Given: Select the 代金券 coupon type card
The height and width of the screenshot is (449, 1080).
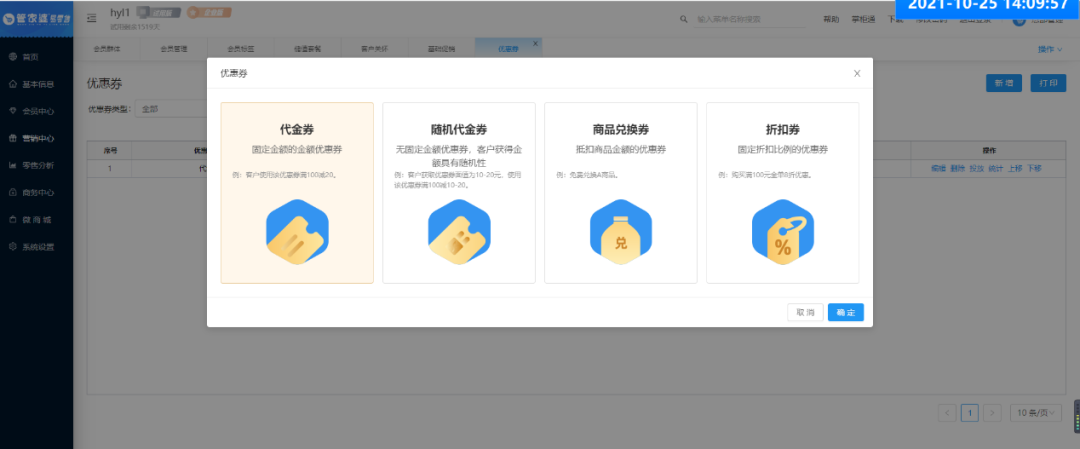Looking at the screenshot, I should click(x=297, y=193).
